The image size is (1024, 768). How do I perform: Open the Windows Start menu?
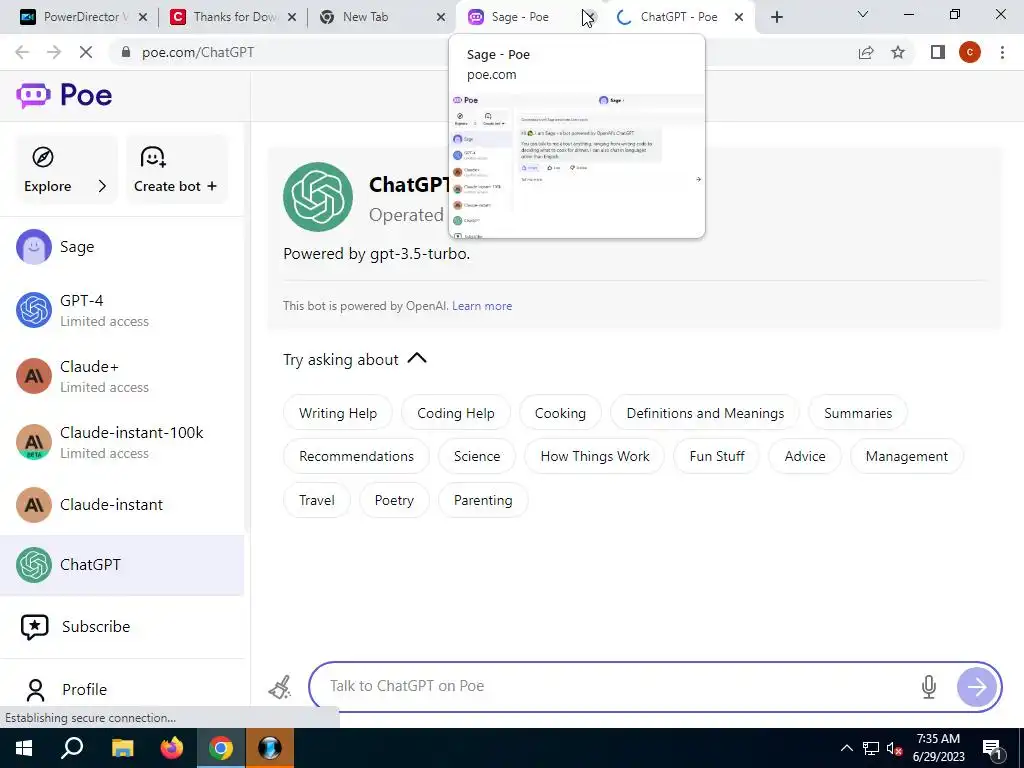click(24, 748)
